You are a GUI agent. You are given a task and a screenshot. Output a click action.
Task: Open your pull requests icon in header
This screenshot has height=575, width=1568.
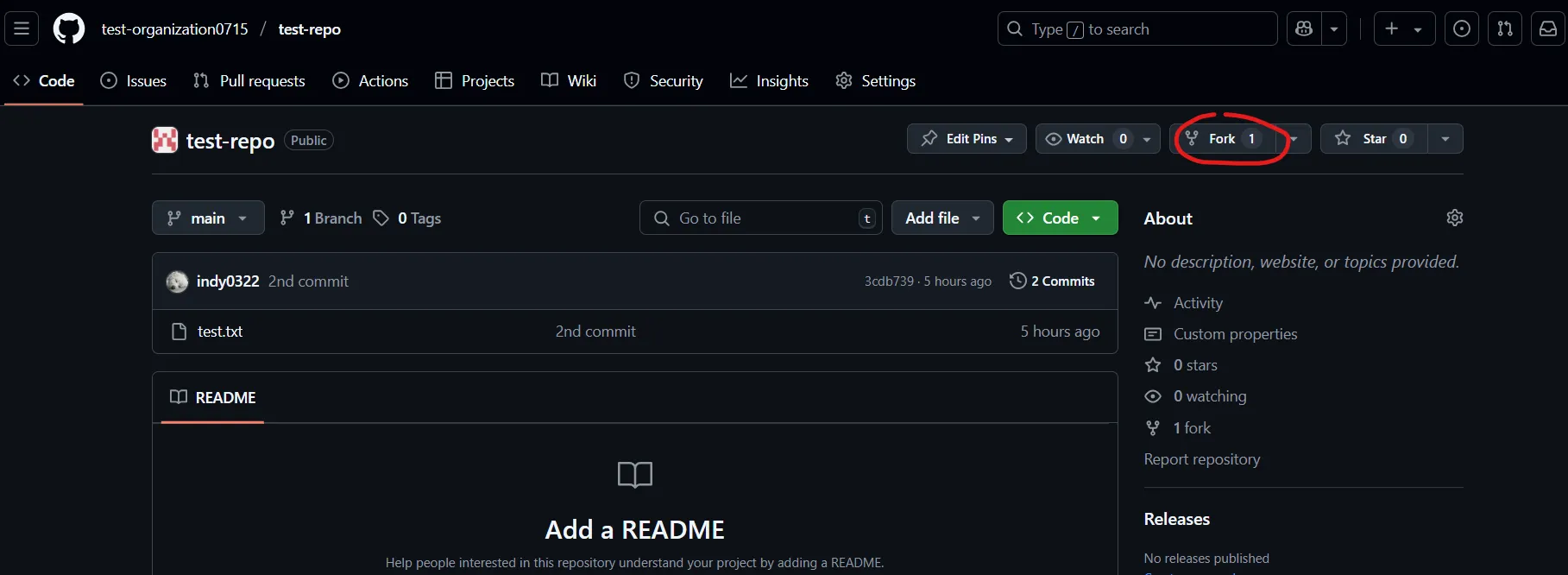[1505, 28]
